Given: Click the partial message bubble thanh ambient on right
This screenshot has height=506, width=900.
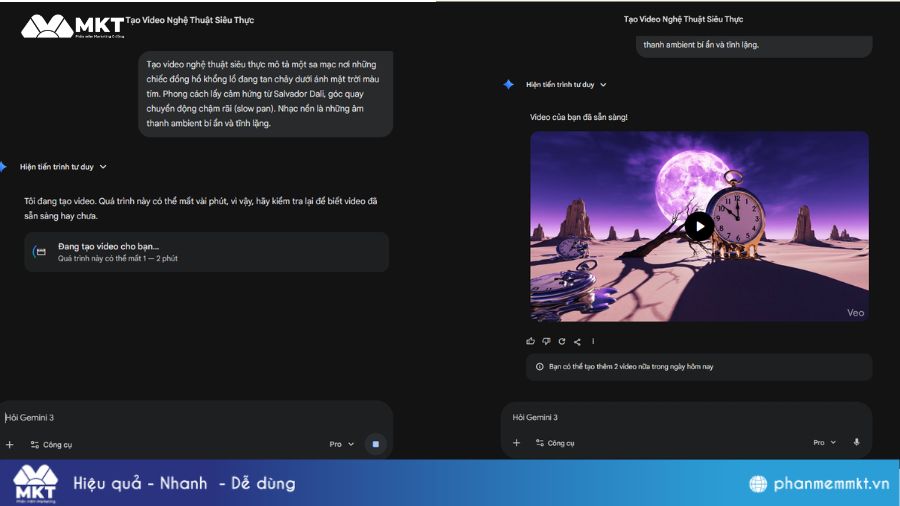Looking at the screenshot, I should point(754,46).
